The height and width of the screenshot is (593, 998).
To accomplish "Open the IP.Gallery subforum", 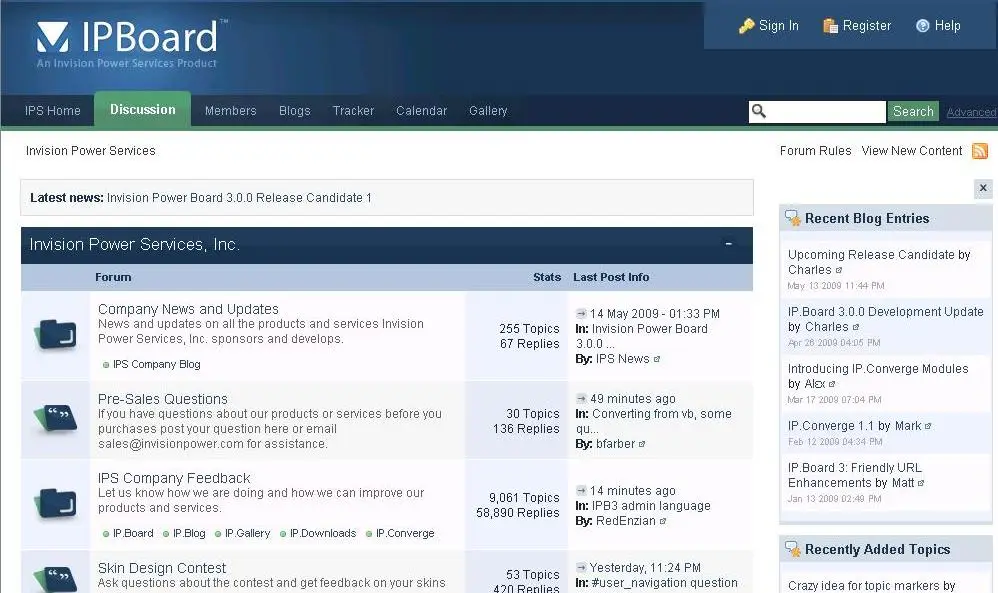I will [x=248, y=533].
